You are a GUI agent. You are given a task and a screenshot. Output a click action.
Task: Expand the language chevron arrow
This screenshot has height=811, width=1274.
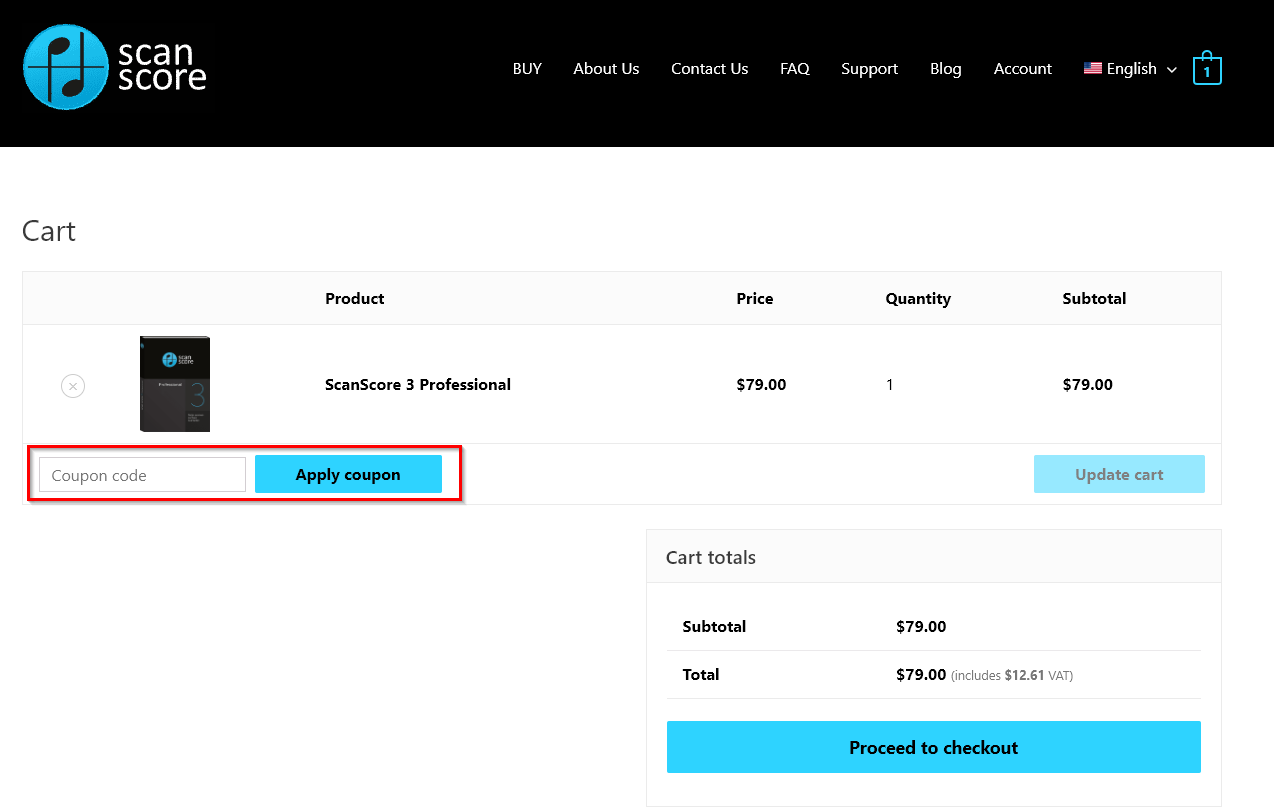(x=1172, y=70)
